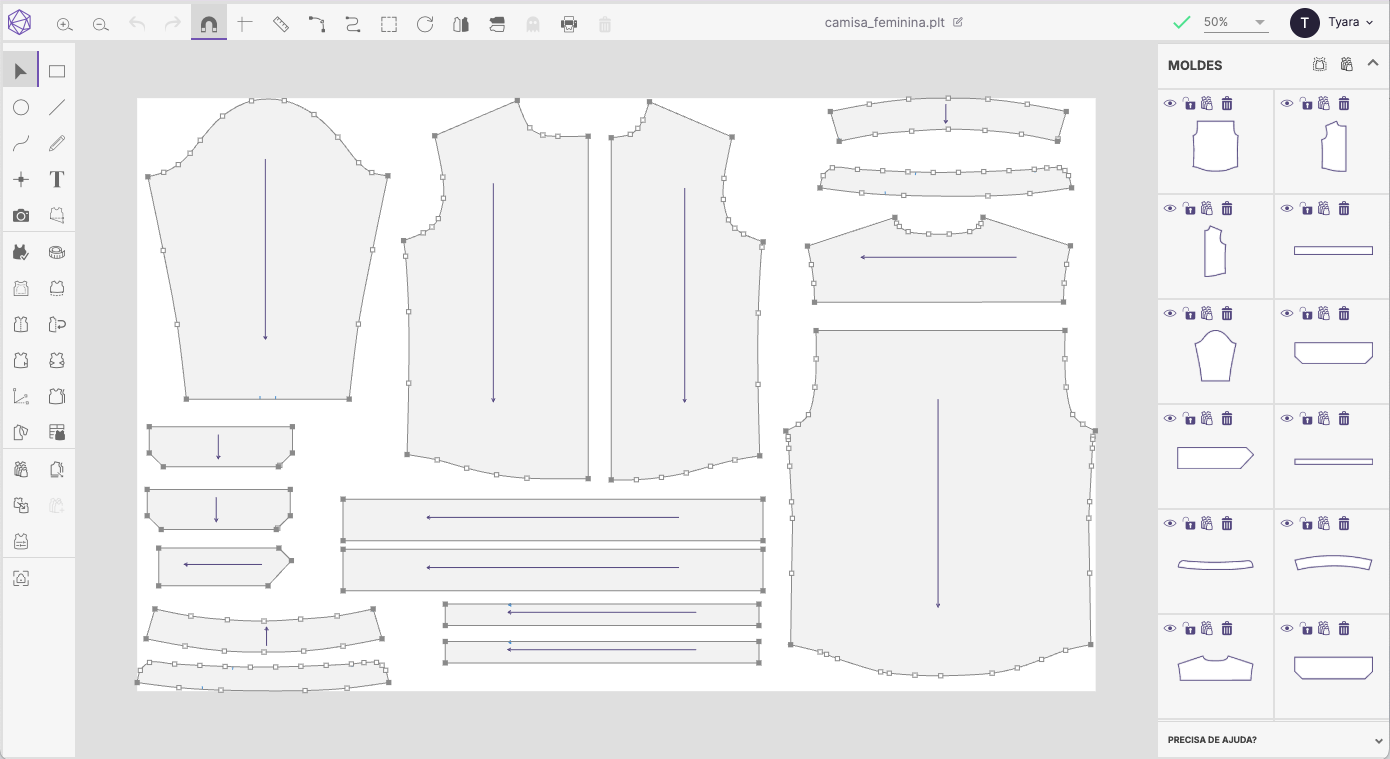The image size is (1390, 759).
Task: Collapse the MOLDES panel
Action: pyautogui.click(x=1373, y=63)
